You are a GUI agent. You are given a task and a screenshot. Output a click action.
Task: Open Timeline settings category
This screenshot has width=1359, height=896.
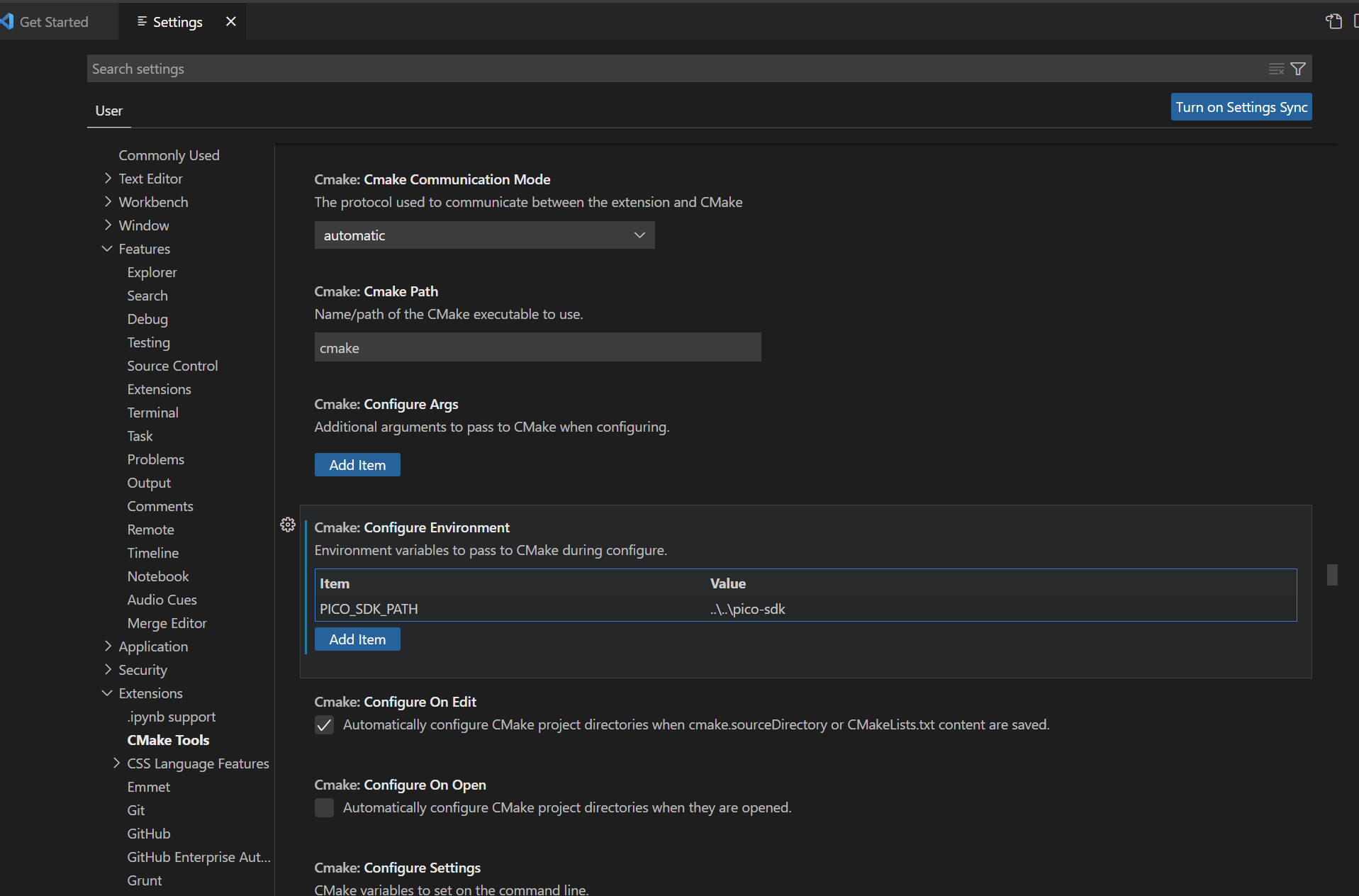(x=152, y=552)
